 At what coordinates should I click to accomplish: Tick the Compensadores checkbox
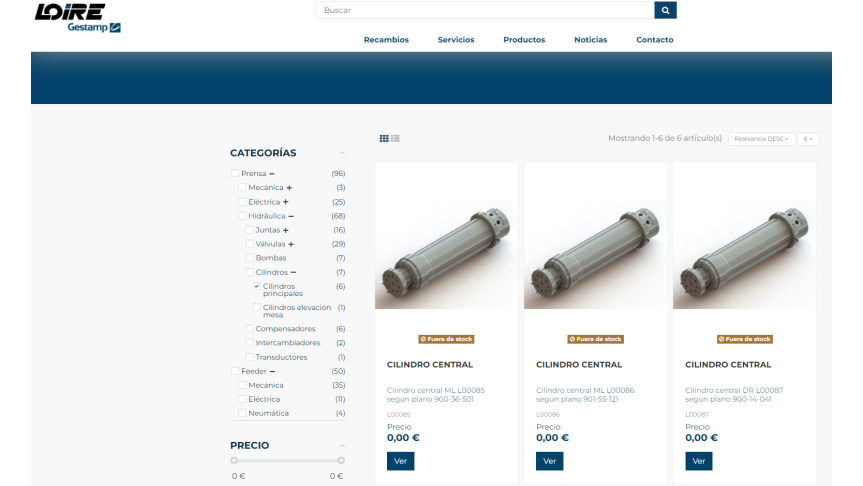pyautogui.click(x=249, y=329)
